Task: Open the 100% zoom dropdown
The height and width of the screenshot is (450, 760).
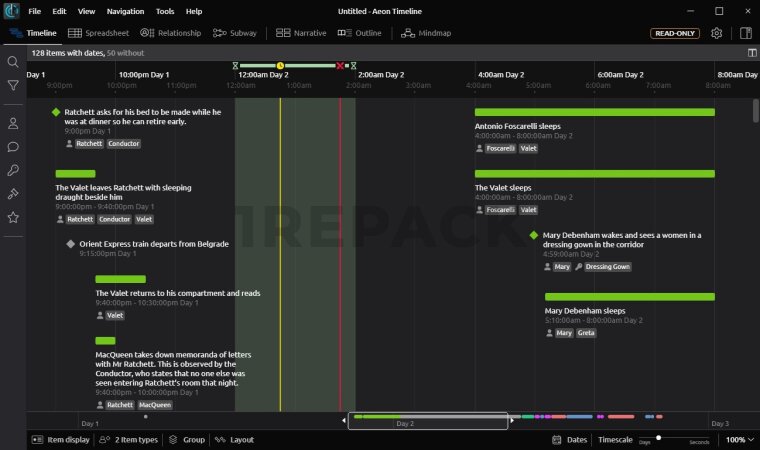Action: click(x=739, y=440)
